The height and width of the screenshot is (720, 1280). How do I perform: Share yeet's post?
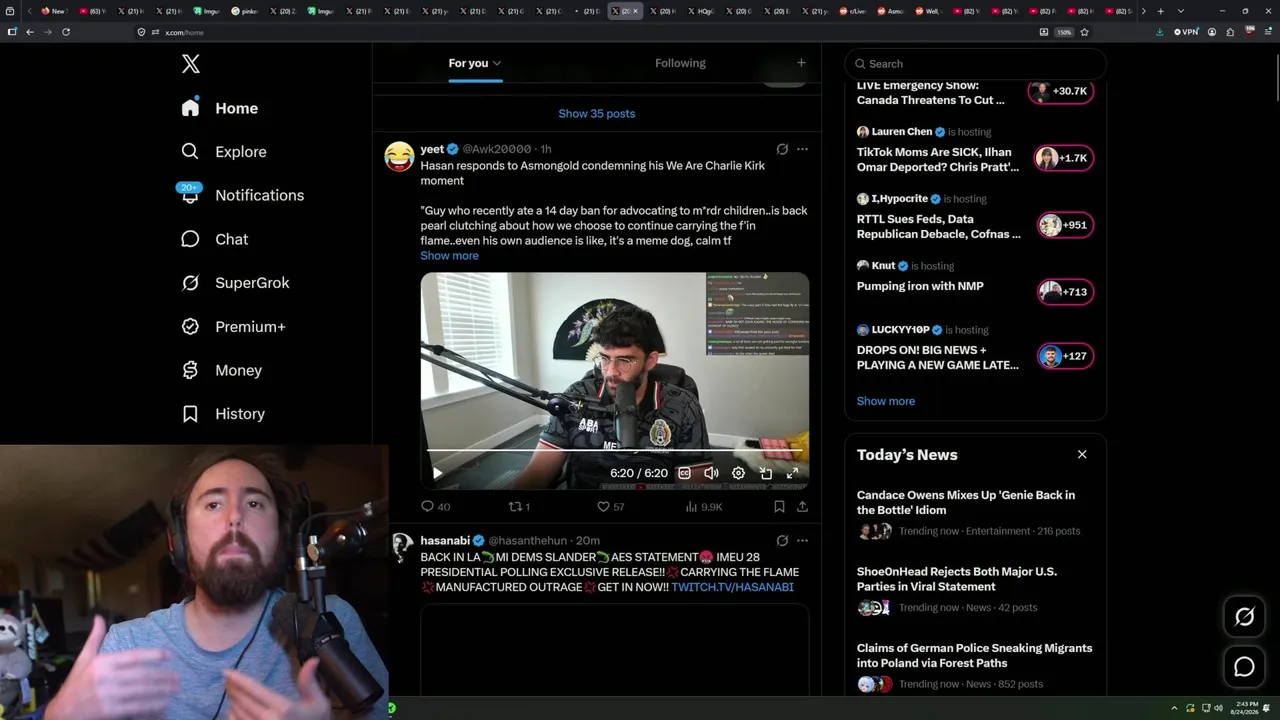802,507
